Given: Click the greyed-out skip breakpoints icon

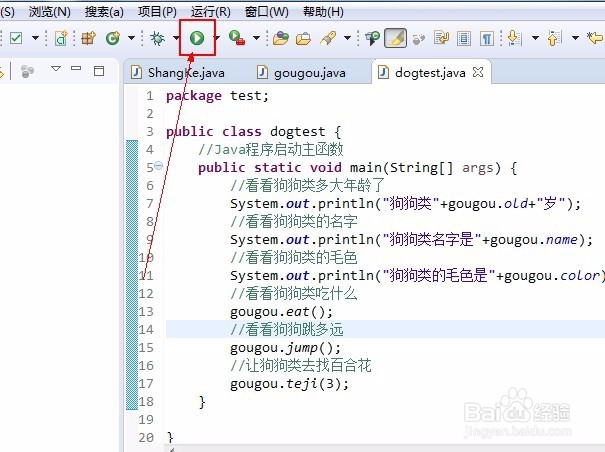Looking at the screenshot, I should pos(419,39).
